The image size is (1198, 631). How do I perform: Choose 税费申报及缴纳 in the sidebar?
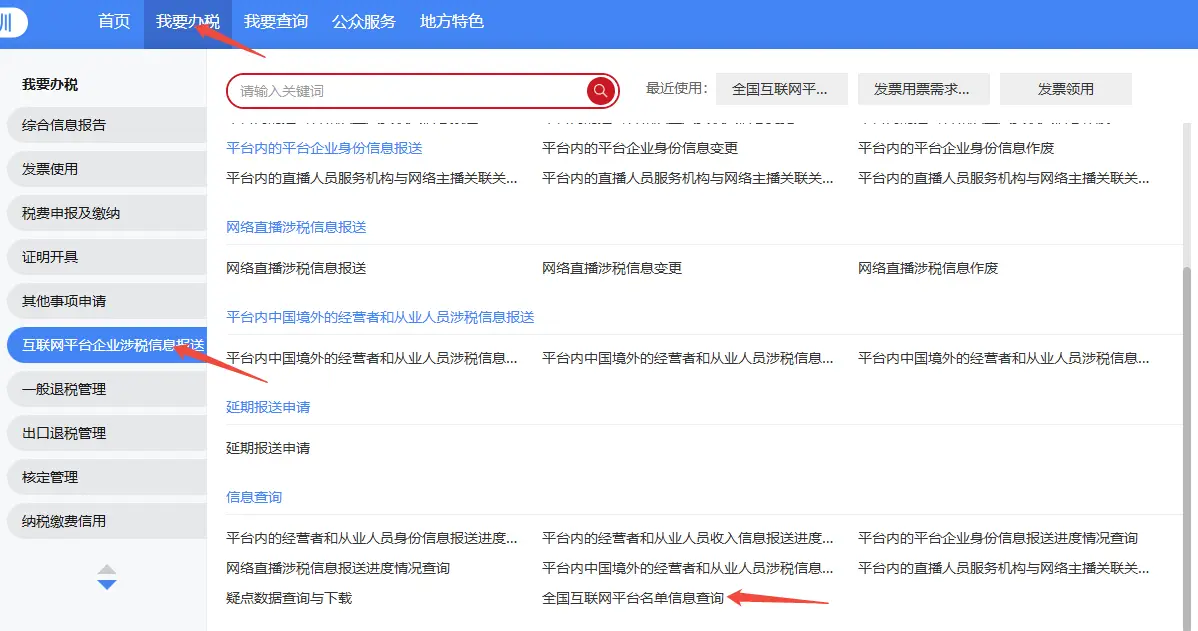tap(71, 213)
